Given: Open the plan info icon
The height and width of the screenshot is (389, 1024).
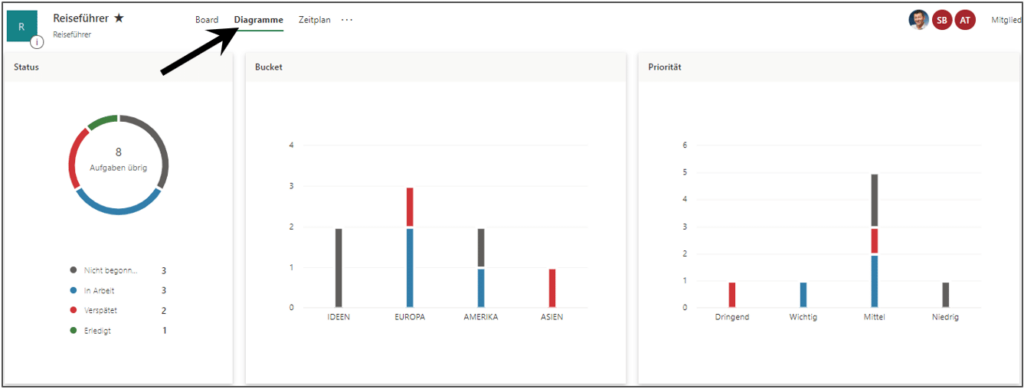Looking at the screenshot, I should [38, 42].
